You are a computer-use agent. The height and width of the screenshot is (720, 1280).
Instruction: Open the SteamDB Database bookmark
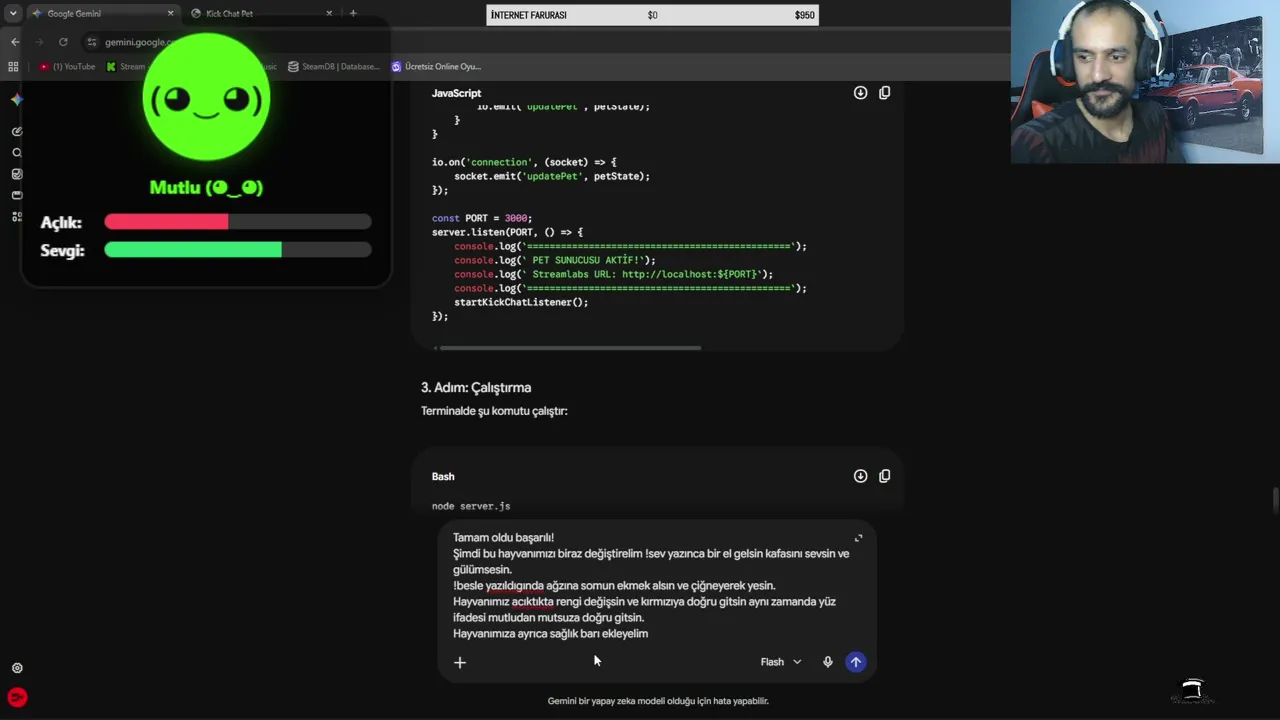334,67
